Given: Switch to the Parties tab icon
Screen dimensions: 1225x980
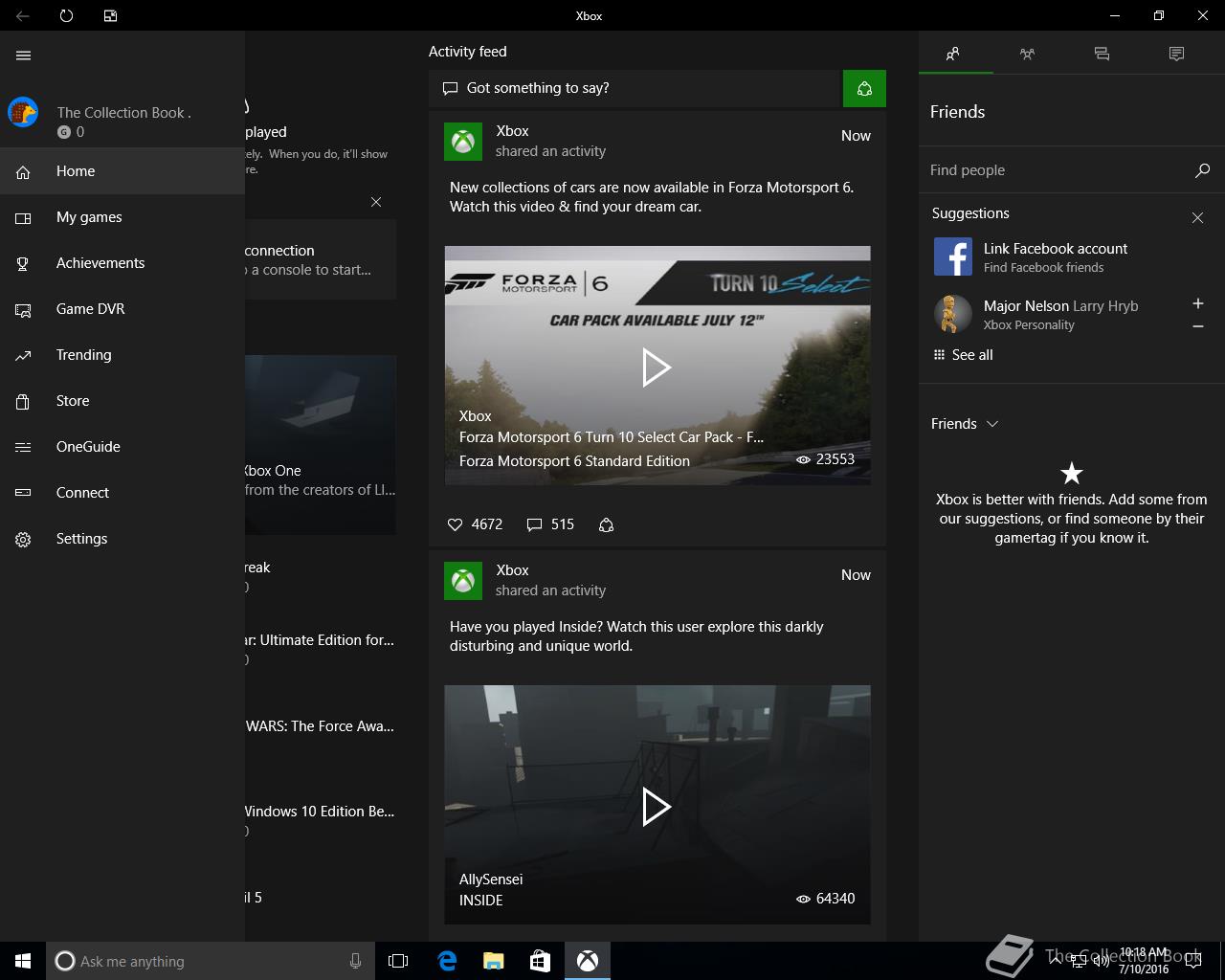Looking at the screenshot, I should pos(1027,54).
